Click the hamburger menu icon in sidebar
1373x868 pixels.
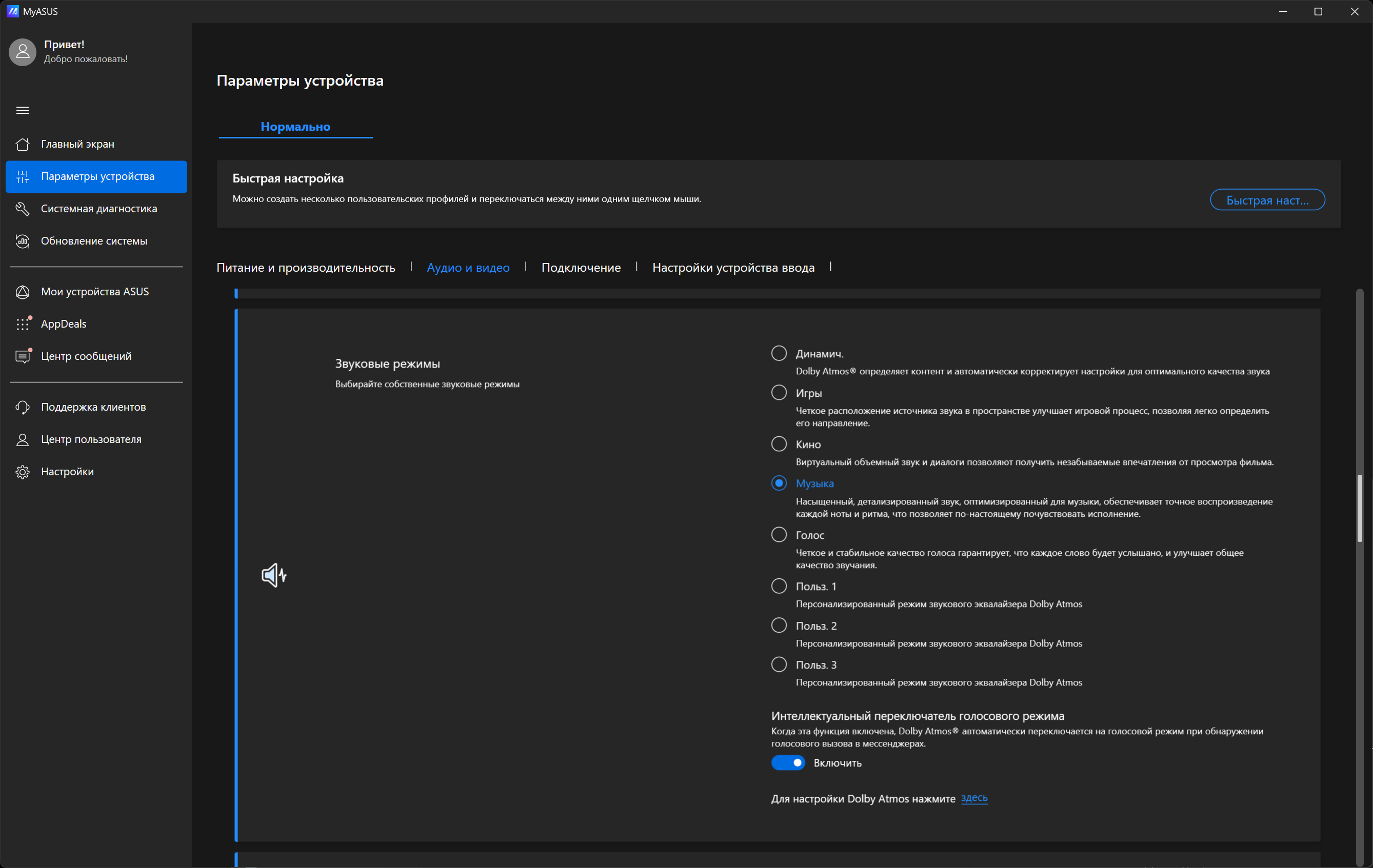pyautogui.click(x=22, y=111)
